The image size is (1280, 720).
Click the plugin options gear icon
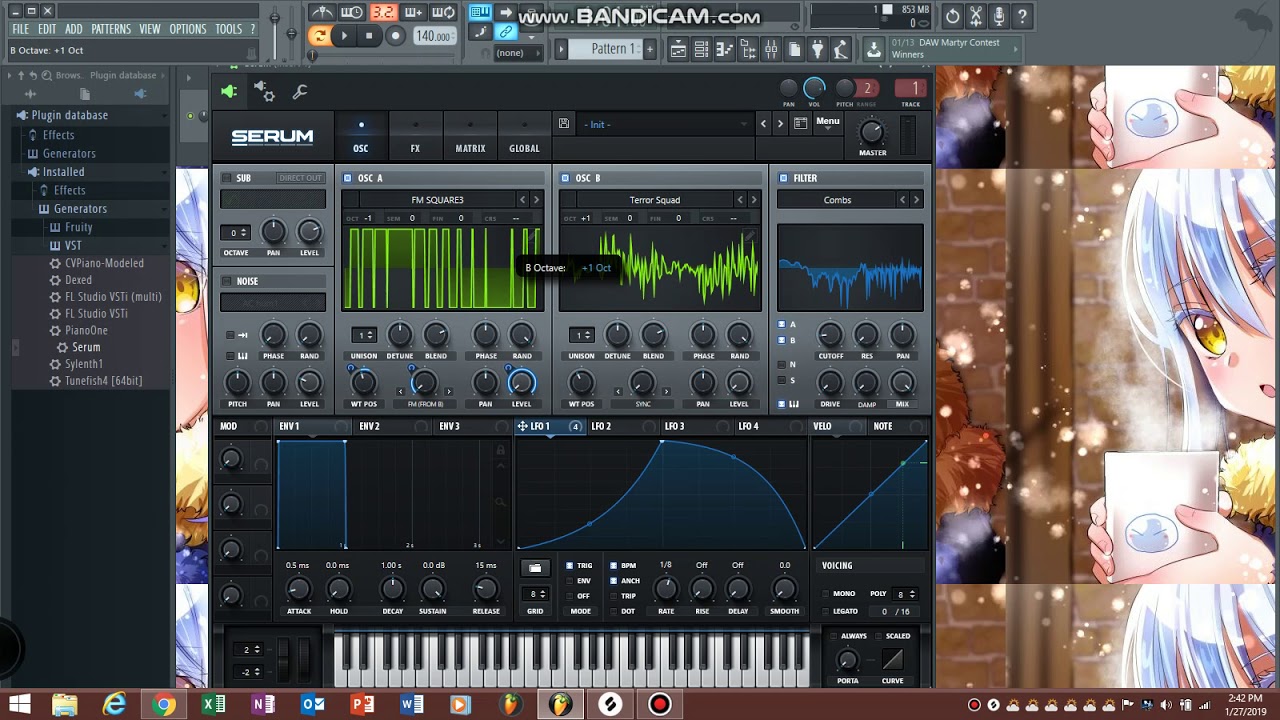(x=265, y=92)
